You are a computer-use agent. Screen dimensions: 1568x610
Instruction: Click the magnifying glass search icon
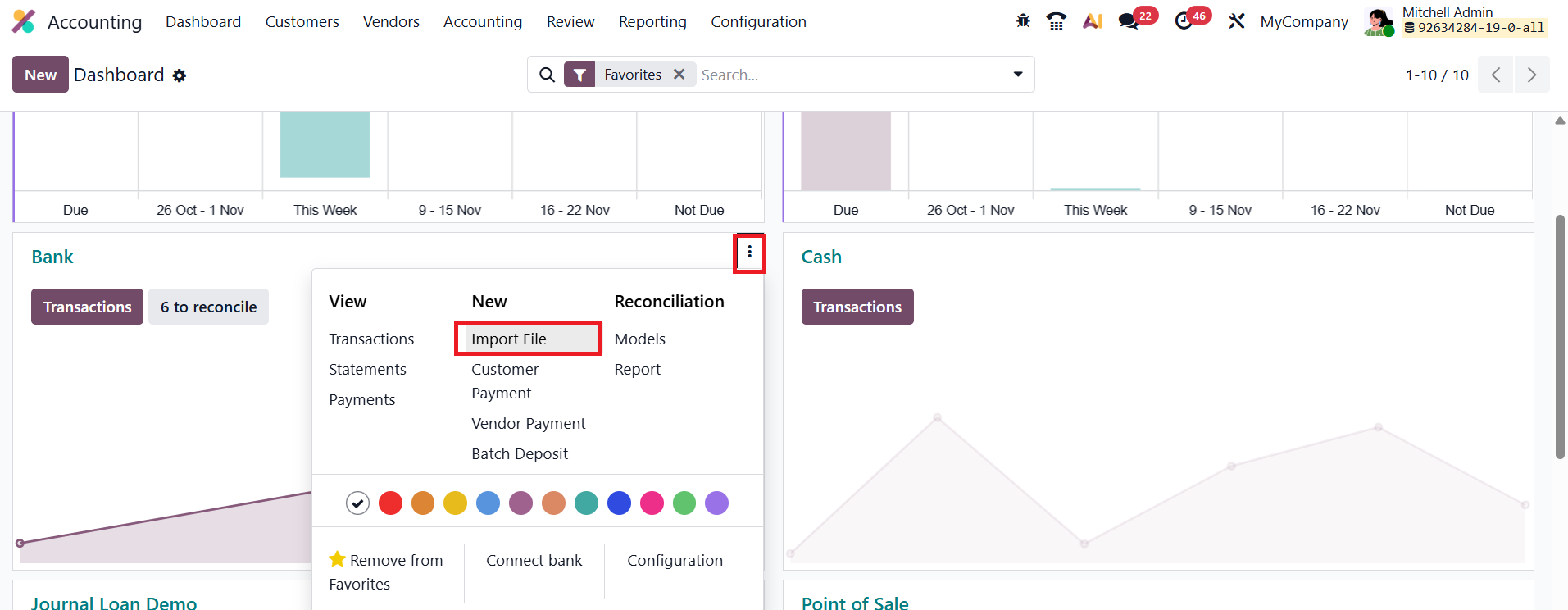tap(547, 75)
